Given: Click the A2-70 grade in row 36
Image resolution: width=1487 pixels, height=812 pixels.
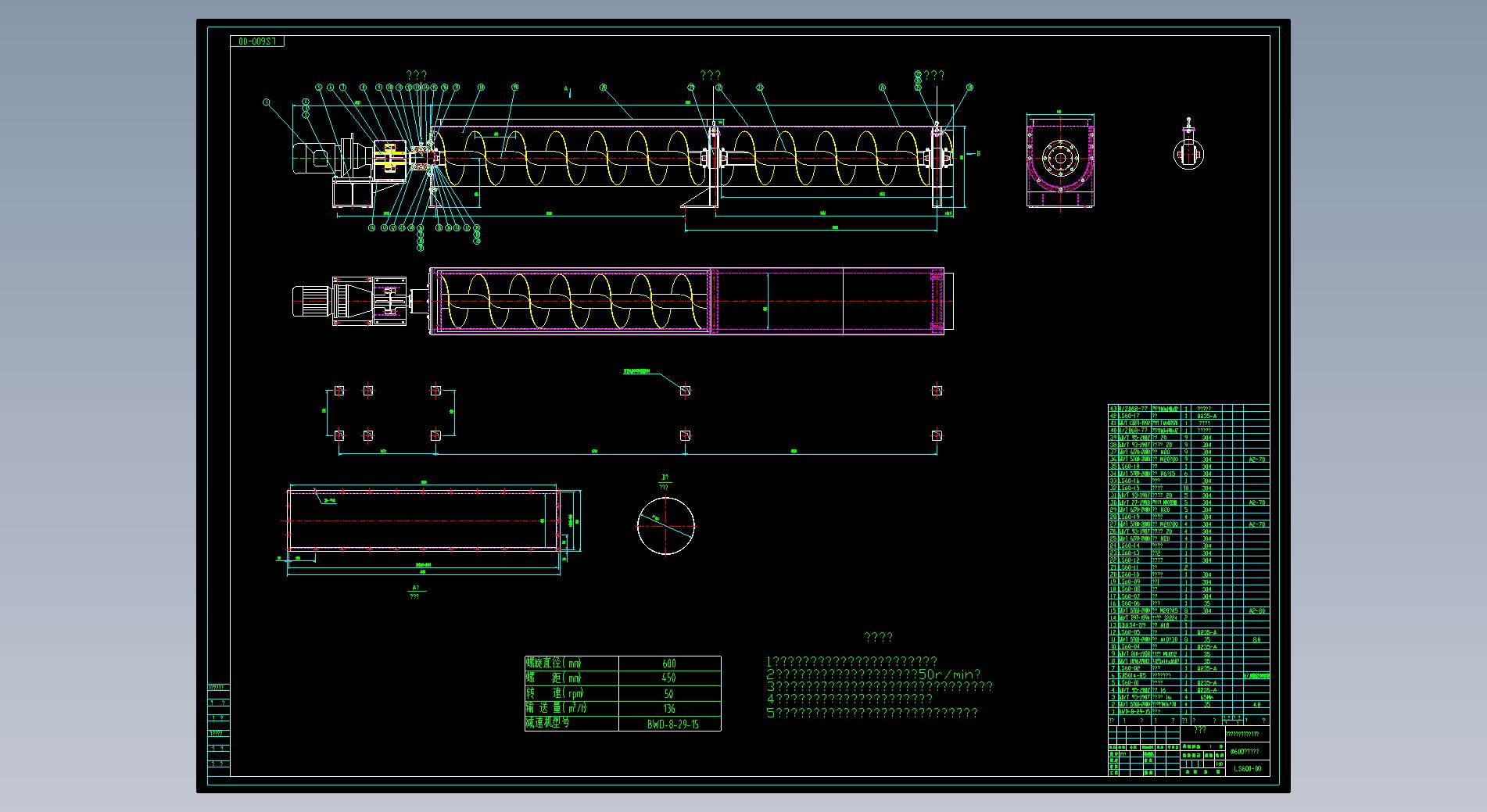Looking at the screenshot, I should coord(1256,460).
